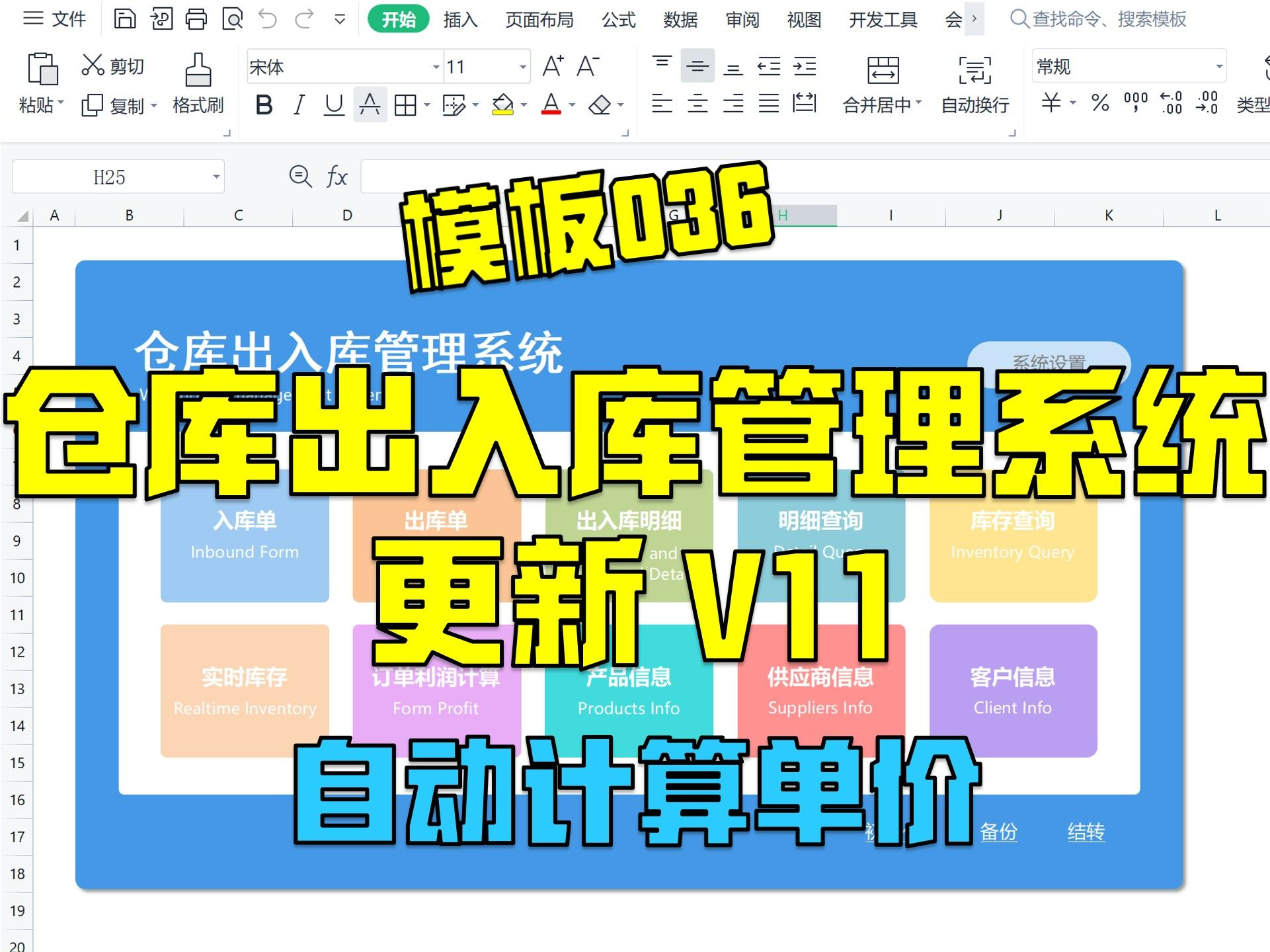Image resolution: width=1270 pixels, height=952 pixels.
Task: Click the Redo arrow
Action: 304,19
